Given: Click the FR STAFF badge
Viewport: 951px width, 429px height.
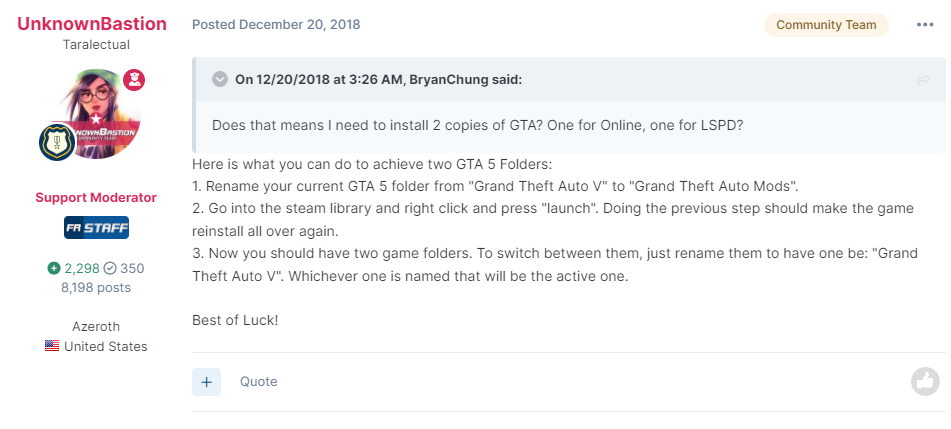Looking at the screenshot, I should pyautogui.click(x=96, y=228).
